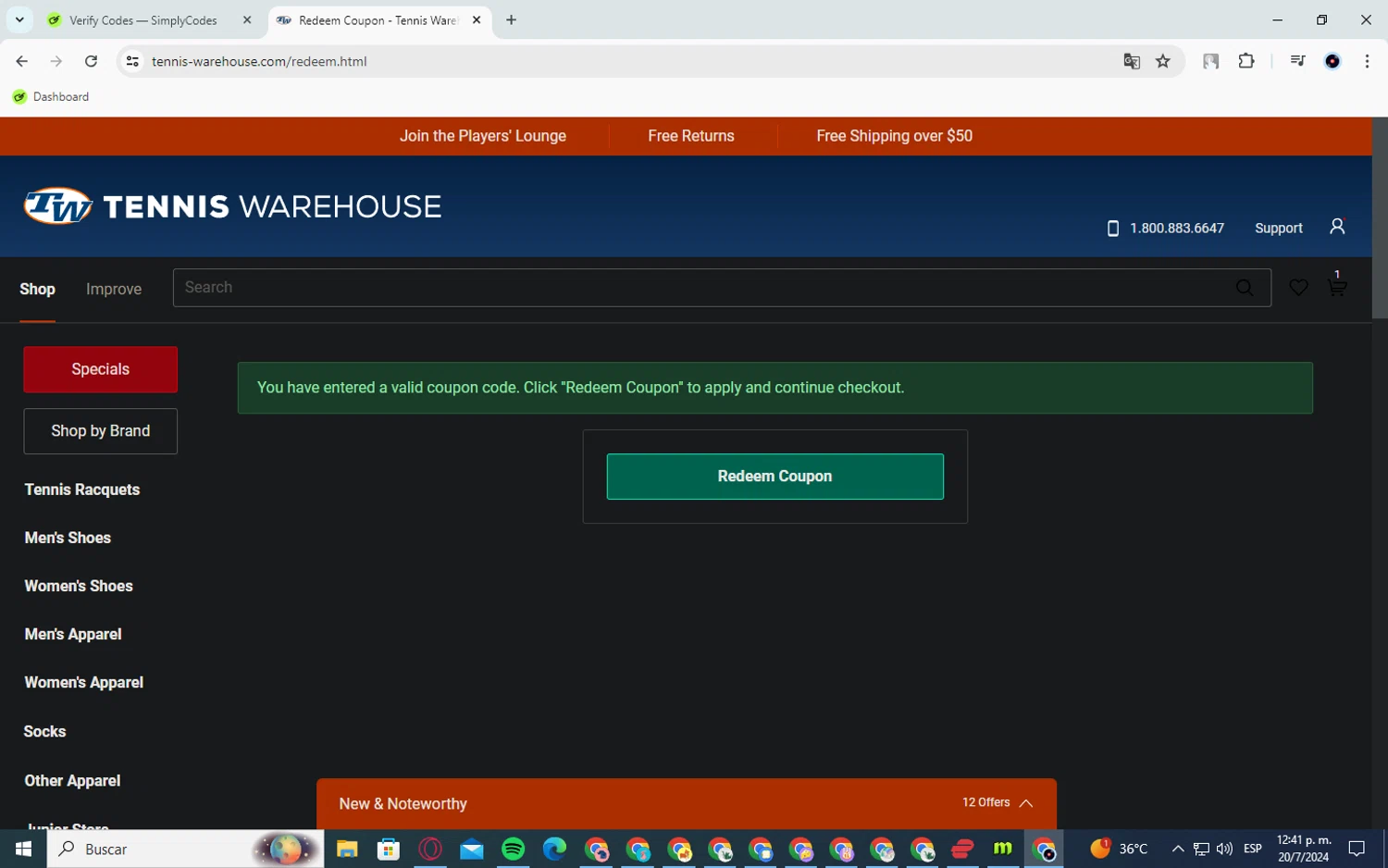The image size is (1388, 868).
Task: Open the Dashboard bookmark
Action: [51, 96]
